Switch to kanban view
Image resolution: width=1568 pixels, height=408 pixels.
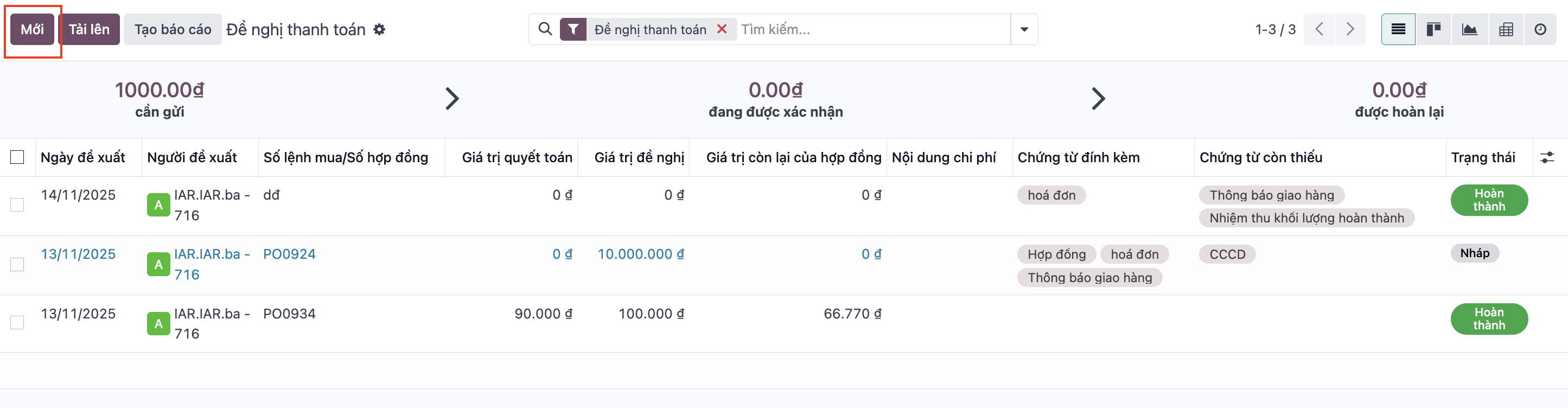click(1433, 29)
